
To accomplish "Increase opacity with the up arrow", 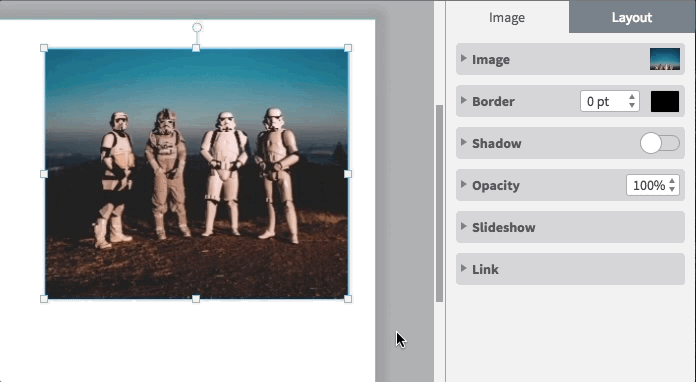I will click(672, 181).
